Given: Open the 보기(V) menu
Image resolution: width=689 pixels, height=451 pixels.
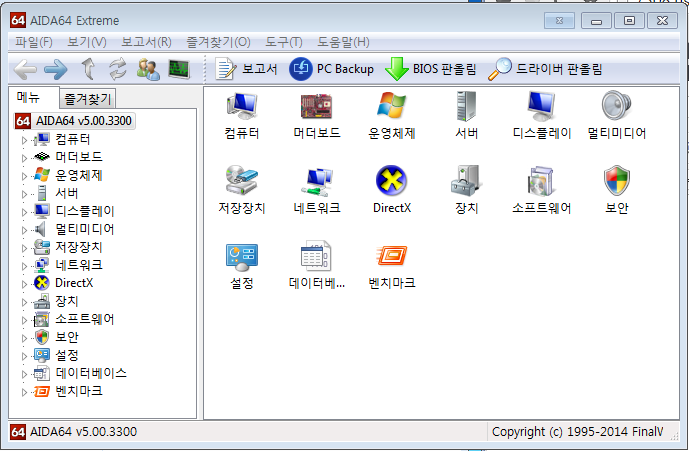Looking at the screenshot, I should [x=87, y=42].
